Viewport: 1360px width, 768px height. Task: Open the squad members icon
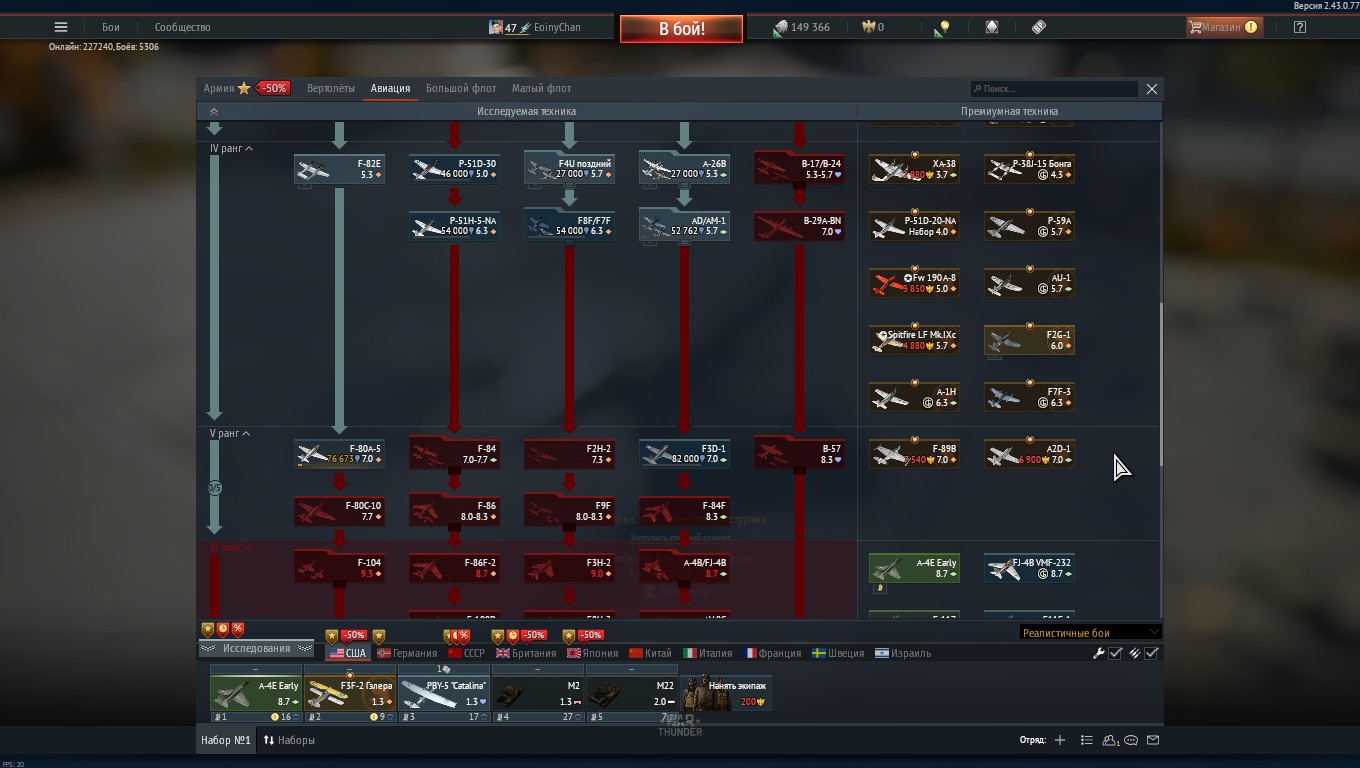coord(1110,741)
